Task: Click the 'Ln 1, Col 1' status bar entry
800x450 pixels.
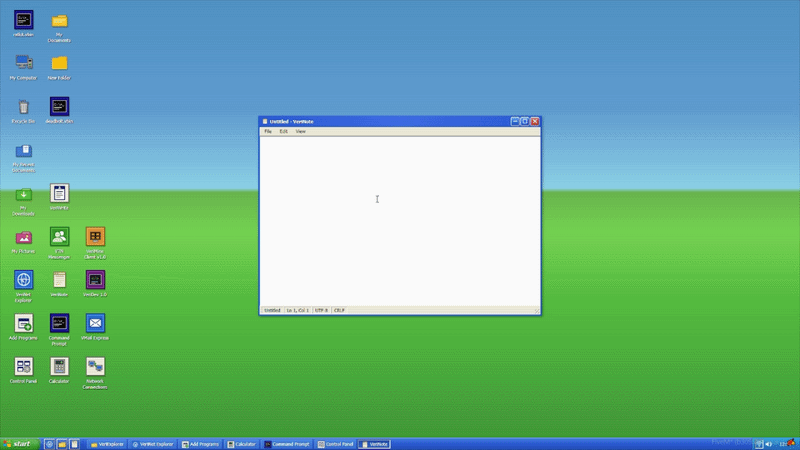Action: point(297,310)
